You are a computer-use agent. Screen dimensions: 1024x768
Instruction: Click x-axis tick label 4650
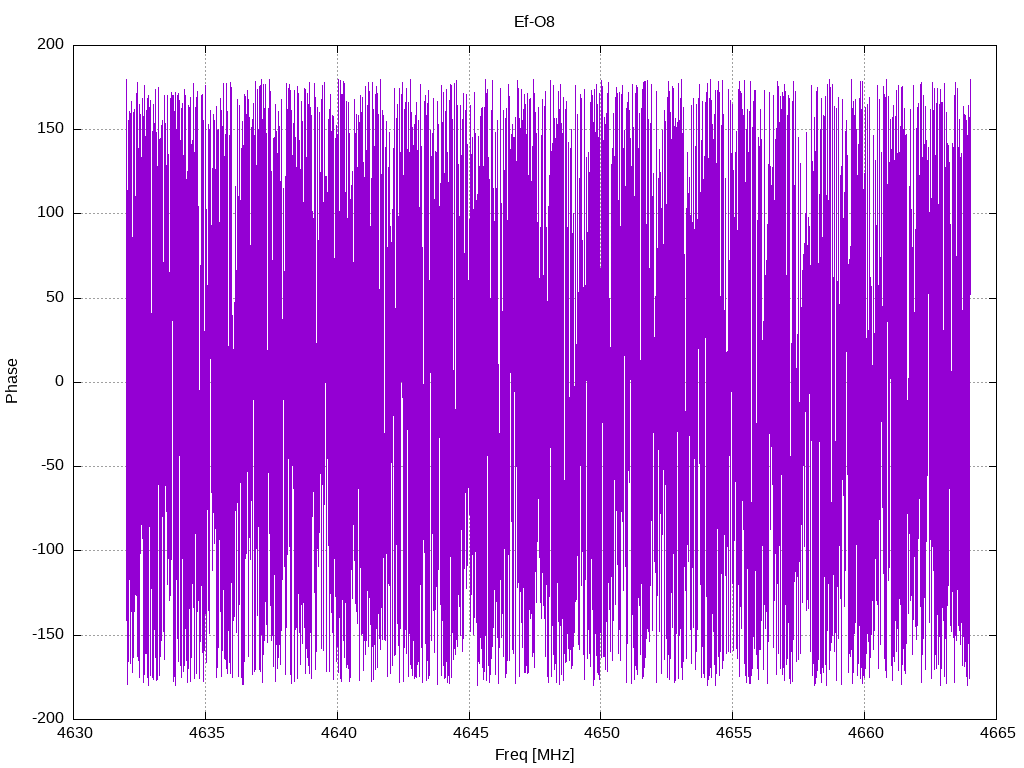click(x=602, y=733)
